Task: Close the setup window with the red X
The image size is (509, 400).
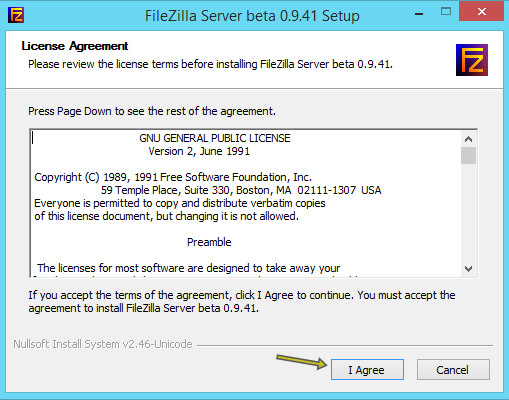Action: click(x=481, y=12)
